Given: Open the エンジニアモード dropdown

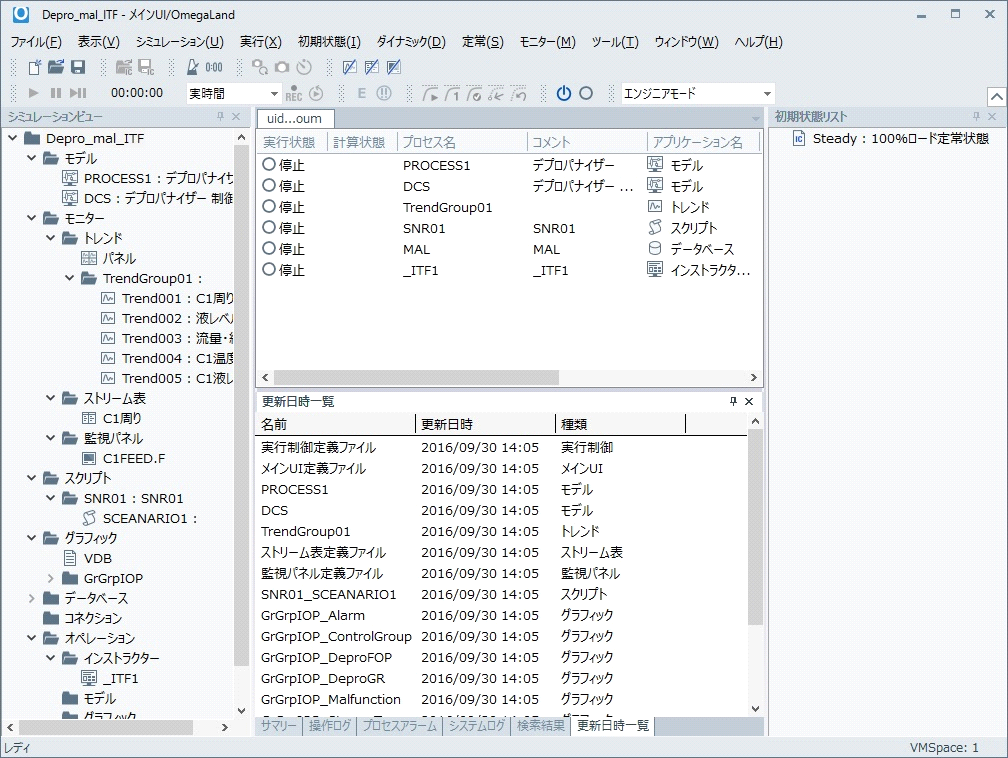Looking at the screenshot, I should (767, 92).
